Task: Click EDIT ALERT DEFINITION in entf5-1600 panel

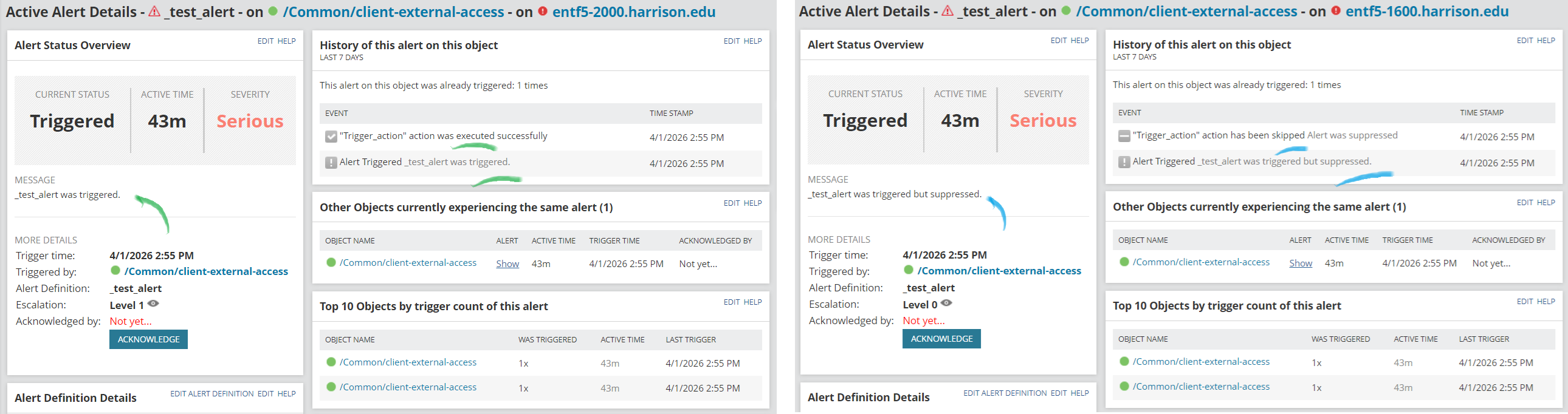Action: 1005,393
